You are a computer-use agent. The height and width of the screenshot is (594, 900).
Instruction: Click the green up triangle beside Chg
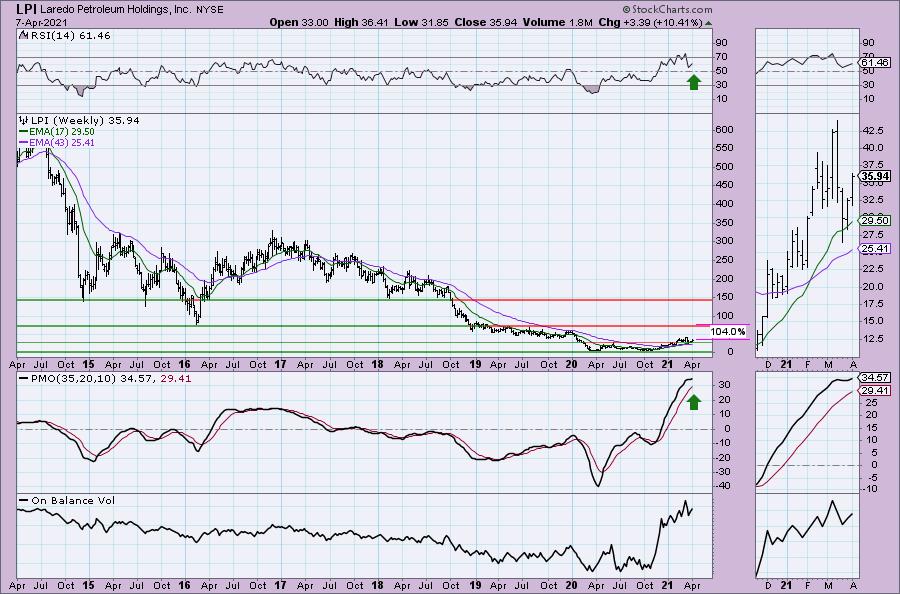pyautogui.click(x=708, y=23)
